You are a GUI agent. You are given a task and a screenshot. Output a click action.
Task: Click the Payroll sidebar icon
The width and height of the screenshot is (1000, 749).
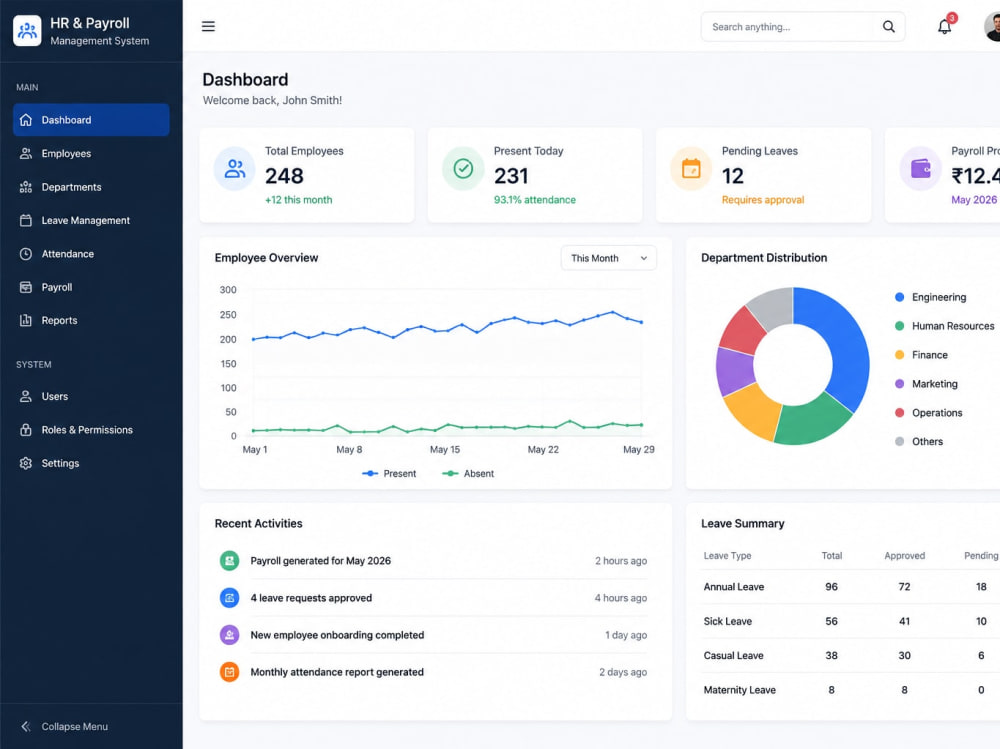[x=26, y=287]
